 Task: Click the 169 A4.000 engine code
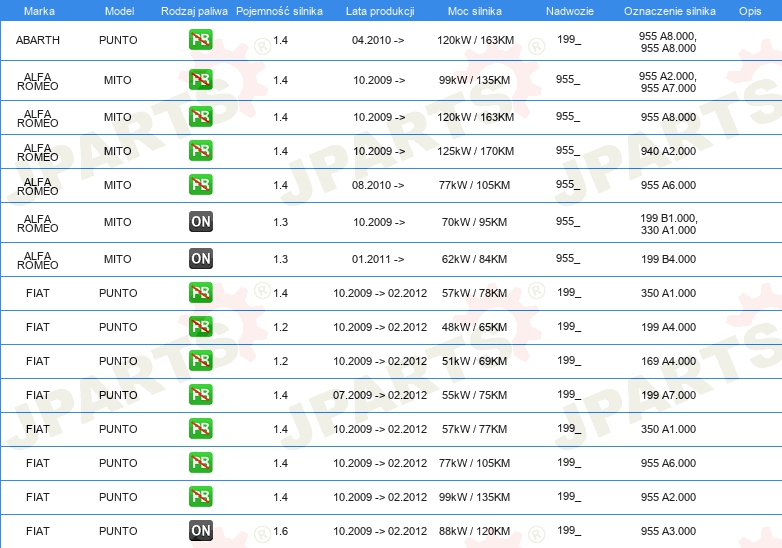coord(668,361)
